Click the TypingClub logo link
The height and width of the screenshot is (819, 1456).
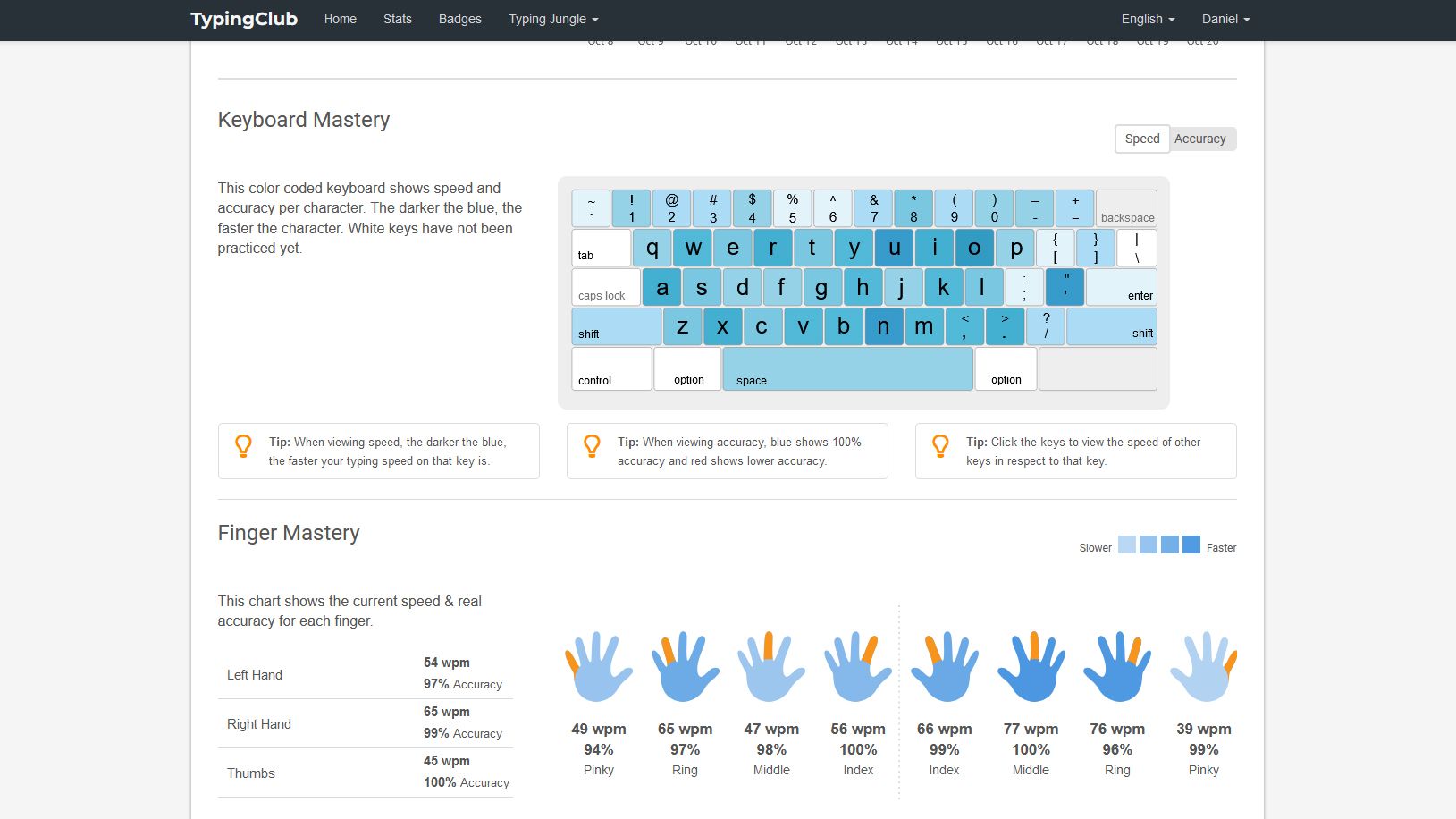(244, 19)
